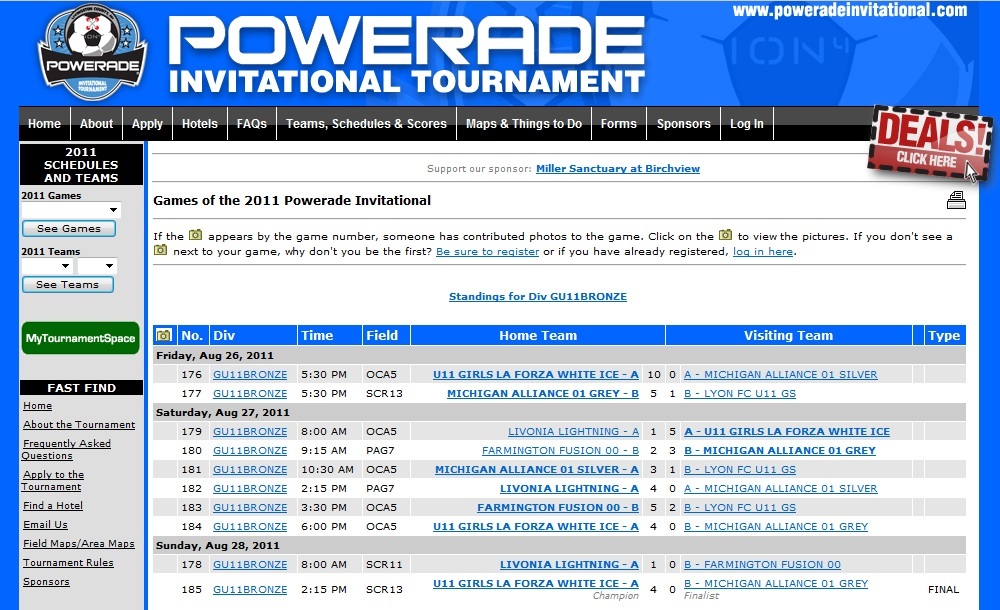Click the Powerade soccer ball logo
The width and height of the screenshot is (1000, 610).
92,52
